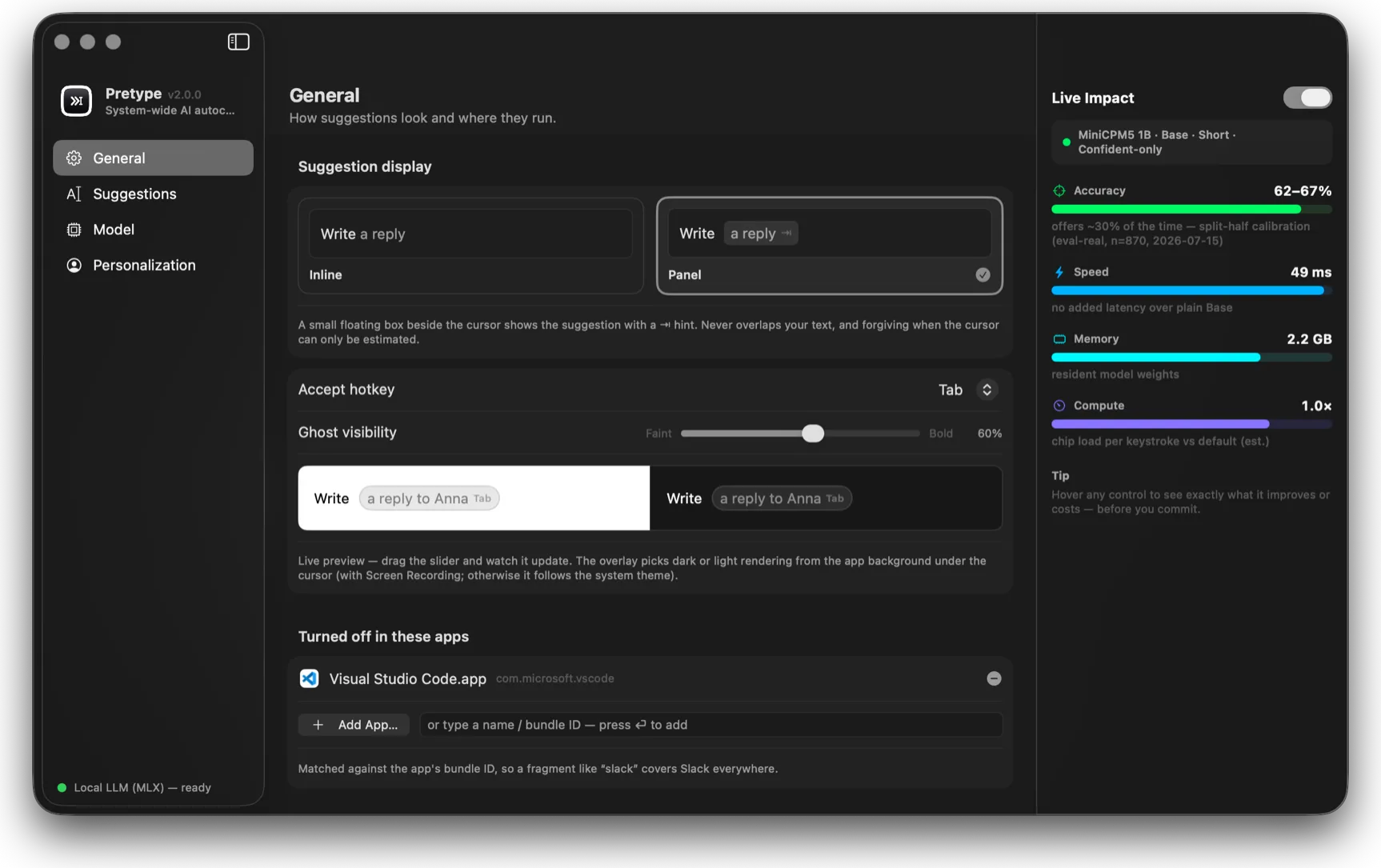Click the Speed lightning bolt icon

pyautogui.click(x=1059, y=272)
